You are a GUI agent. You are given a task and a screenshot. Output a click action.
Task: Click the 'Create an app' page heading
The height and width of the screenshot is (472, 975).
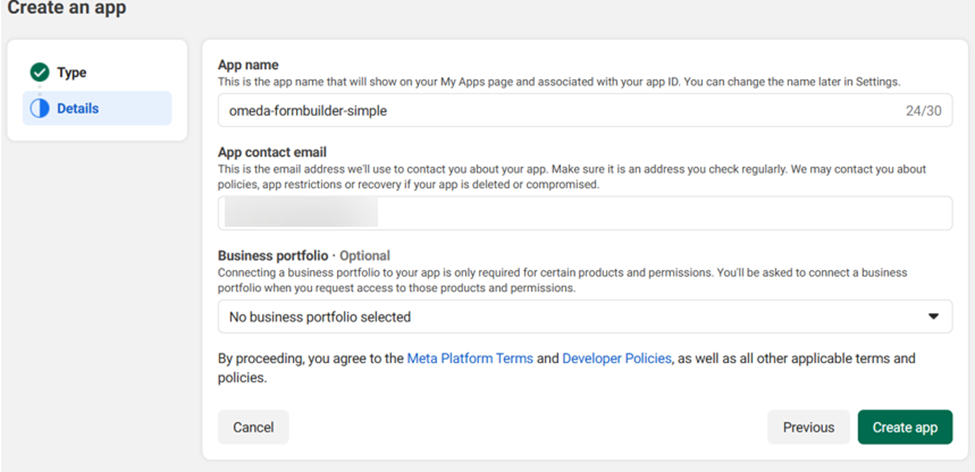67,9
